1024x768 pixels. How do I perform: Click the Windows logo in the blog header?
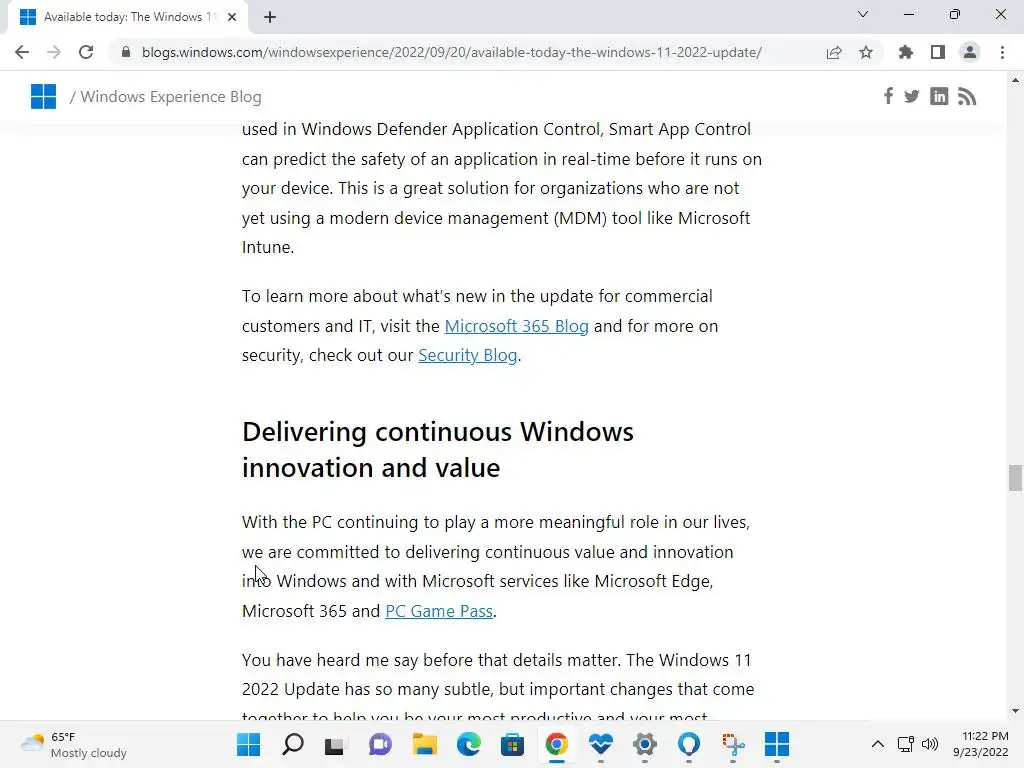[43, 97]
